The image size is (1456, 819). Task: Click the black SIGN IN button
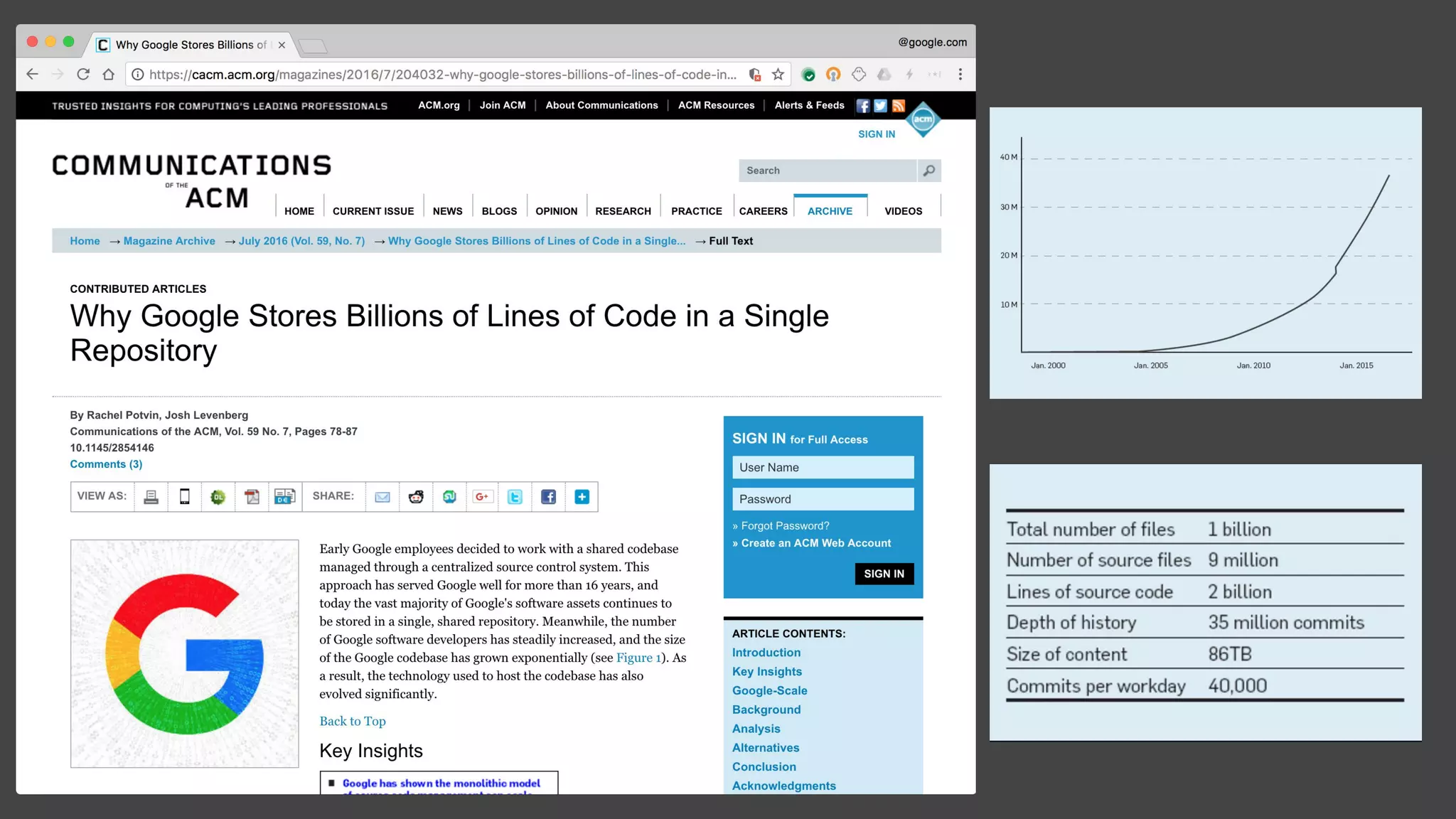(x=884, y=574)
